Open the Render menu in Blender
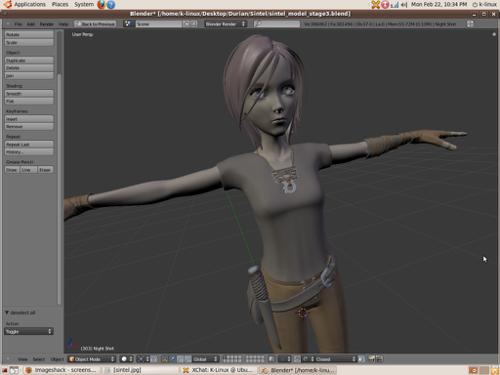Screen dimensions: 500x375 (46, 24)
